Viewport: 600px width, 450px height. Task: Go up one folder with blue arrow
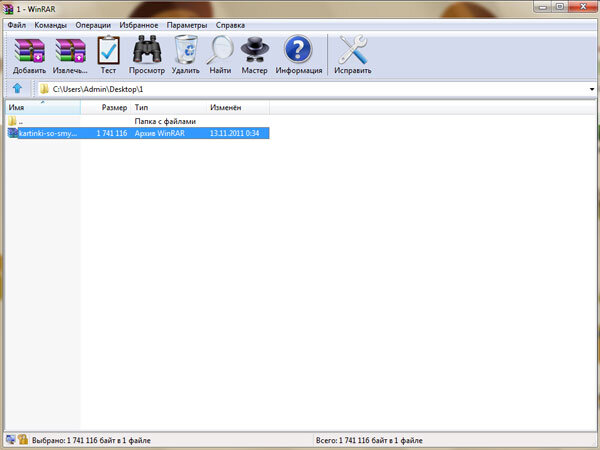(17, 89)
